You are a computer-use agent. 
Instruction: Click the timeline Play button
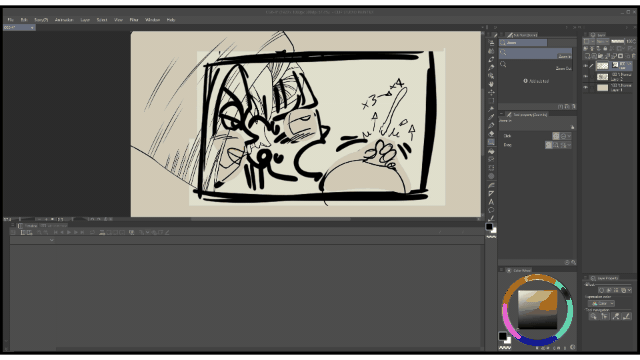click(x=69, y=232)
